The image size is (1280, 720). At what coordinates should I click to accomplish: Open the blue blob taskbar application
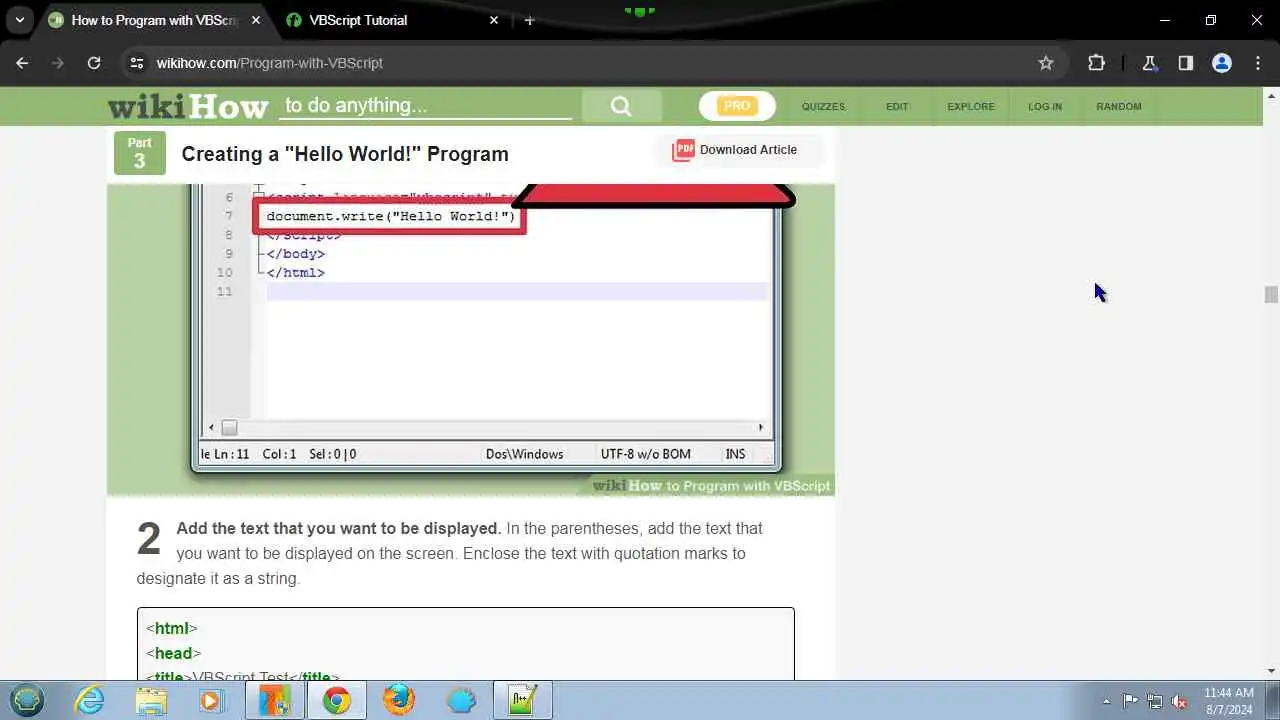pos(460,700)
